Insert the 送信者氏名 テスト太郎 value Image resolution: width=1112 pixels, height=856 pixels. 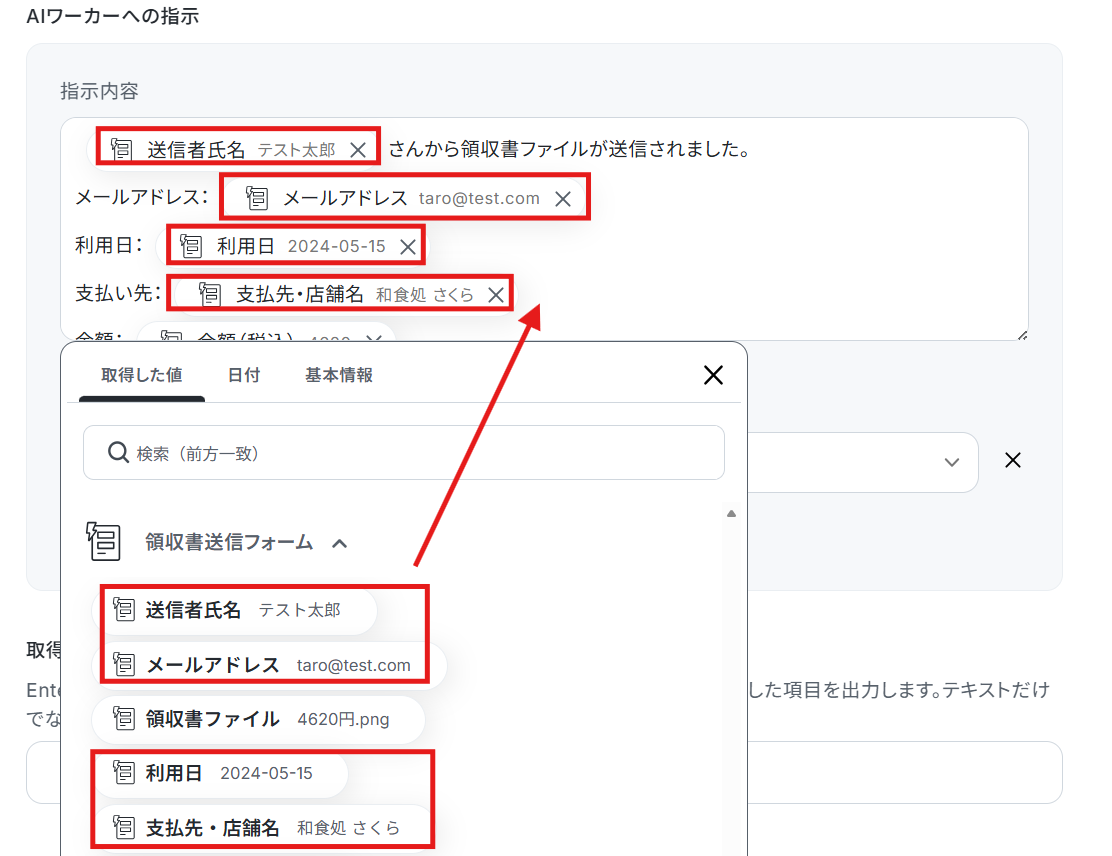pos(235,610)
